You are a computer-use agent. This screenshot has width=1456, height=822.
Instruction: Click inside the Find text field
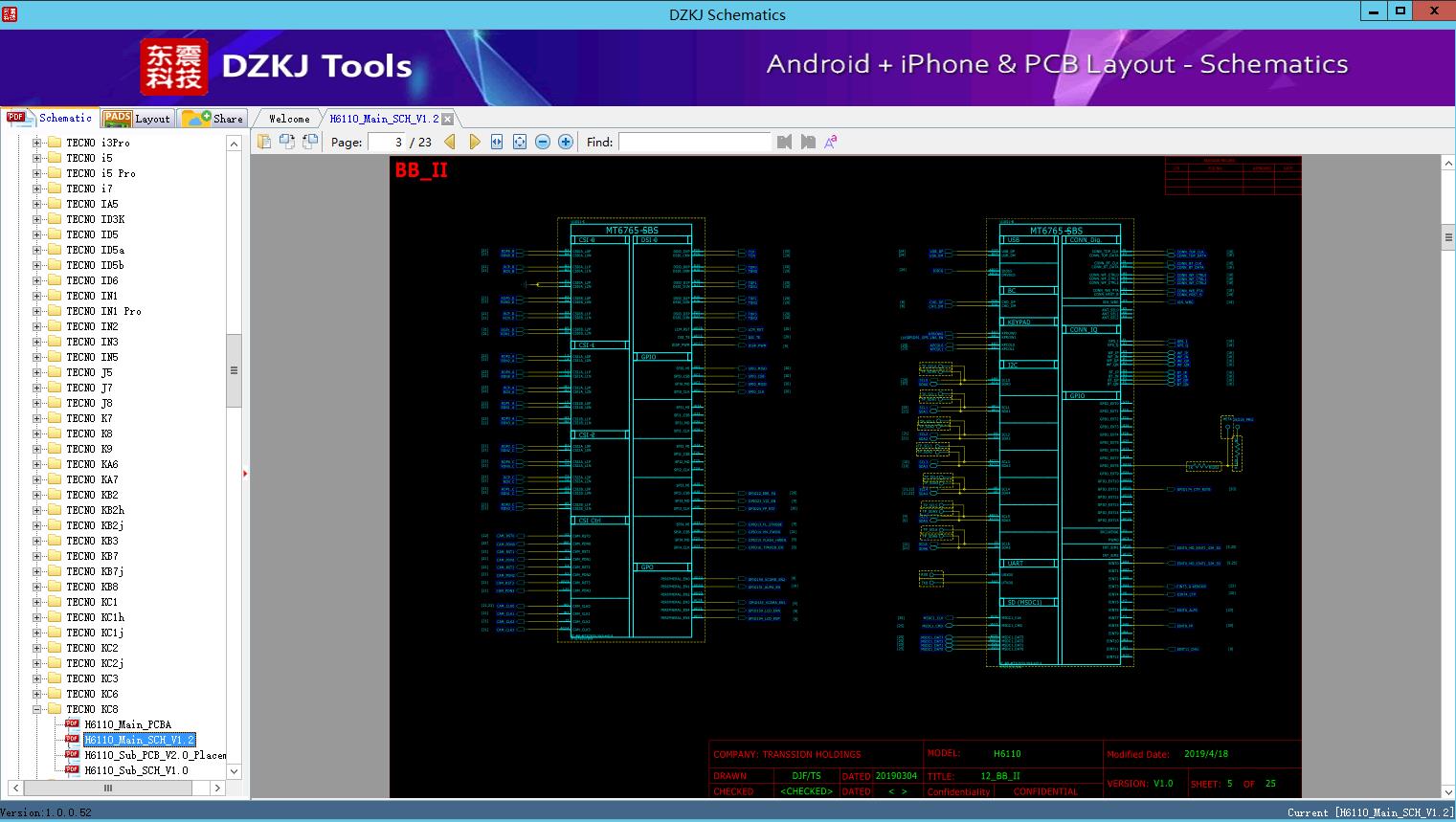pyautogui.click(x=694, y=142)
